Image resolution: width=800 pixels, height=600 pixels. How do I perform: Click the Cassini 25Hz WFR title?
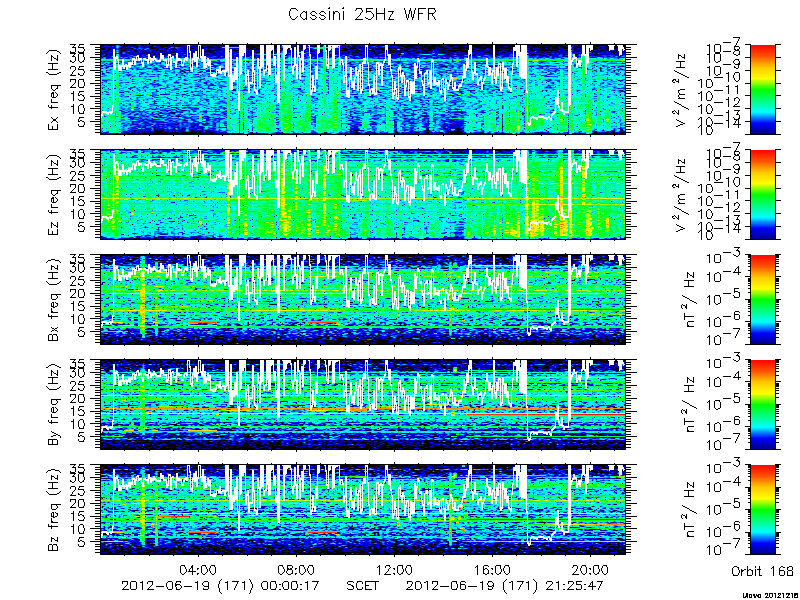pos(362,14)
